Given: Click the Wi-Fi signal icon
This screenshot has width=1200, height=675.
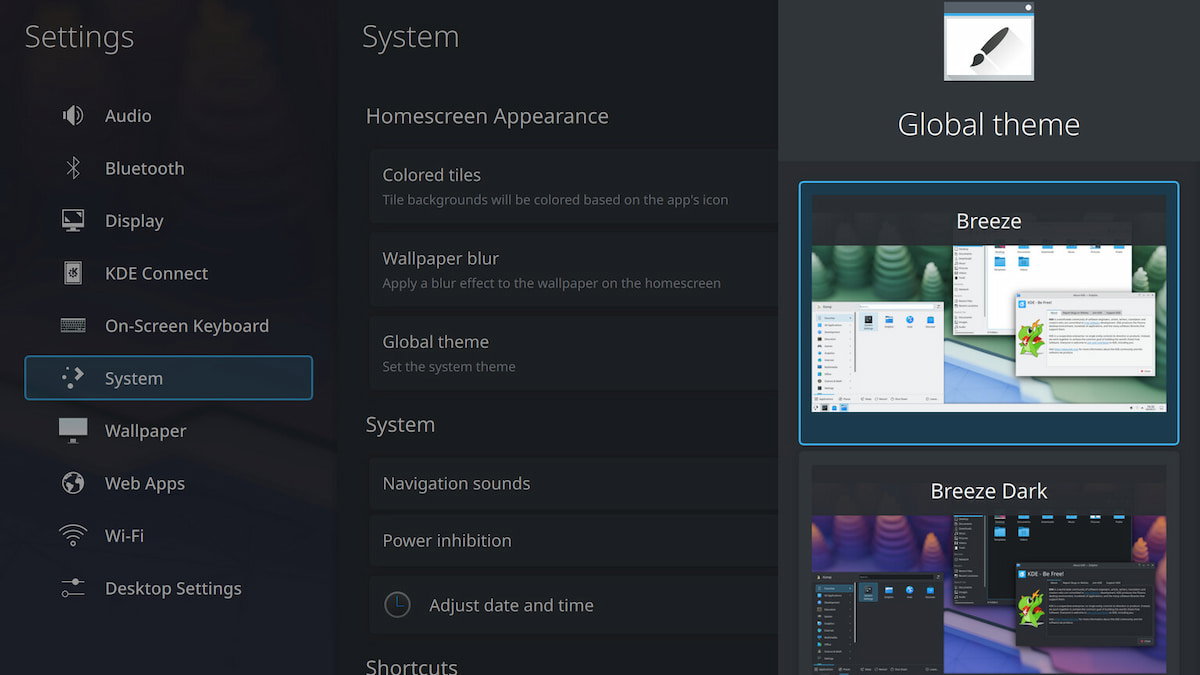Looking at the screenshot, I should (x=73, y=536).
